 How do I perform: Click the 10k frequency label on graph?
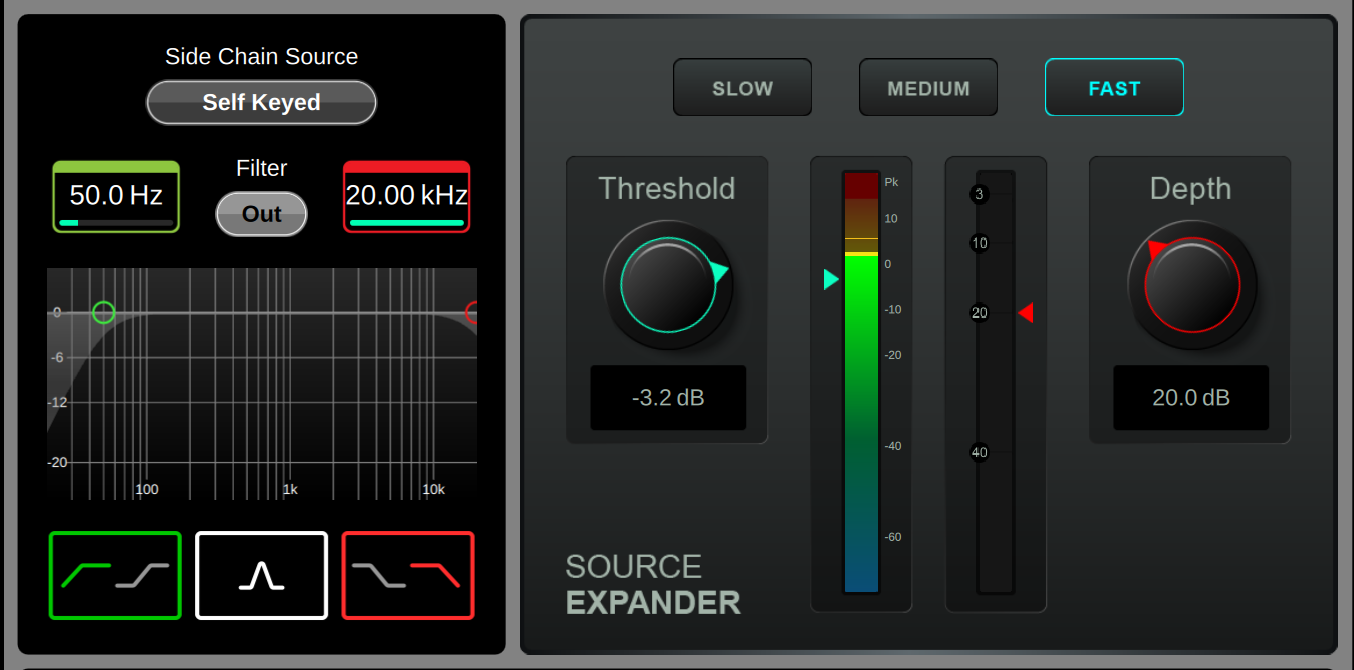(x=433, y=490)
